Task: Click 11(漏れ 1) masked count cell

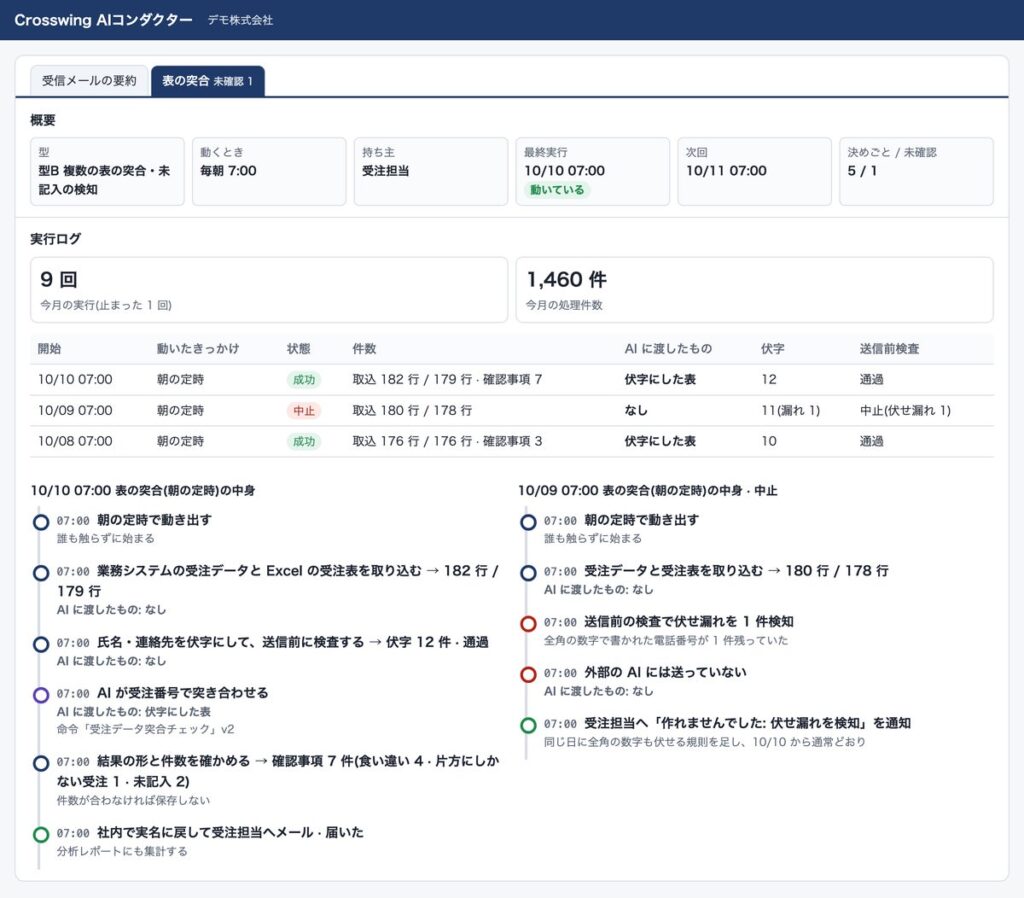Action: coord(790,411)
